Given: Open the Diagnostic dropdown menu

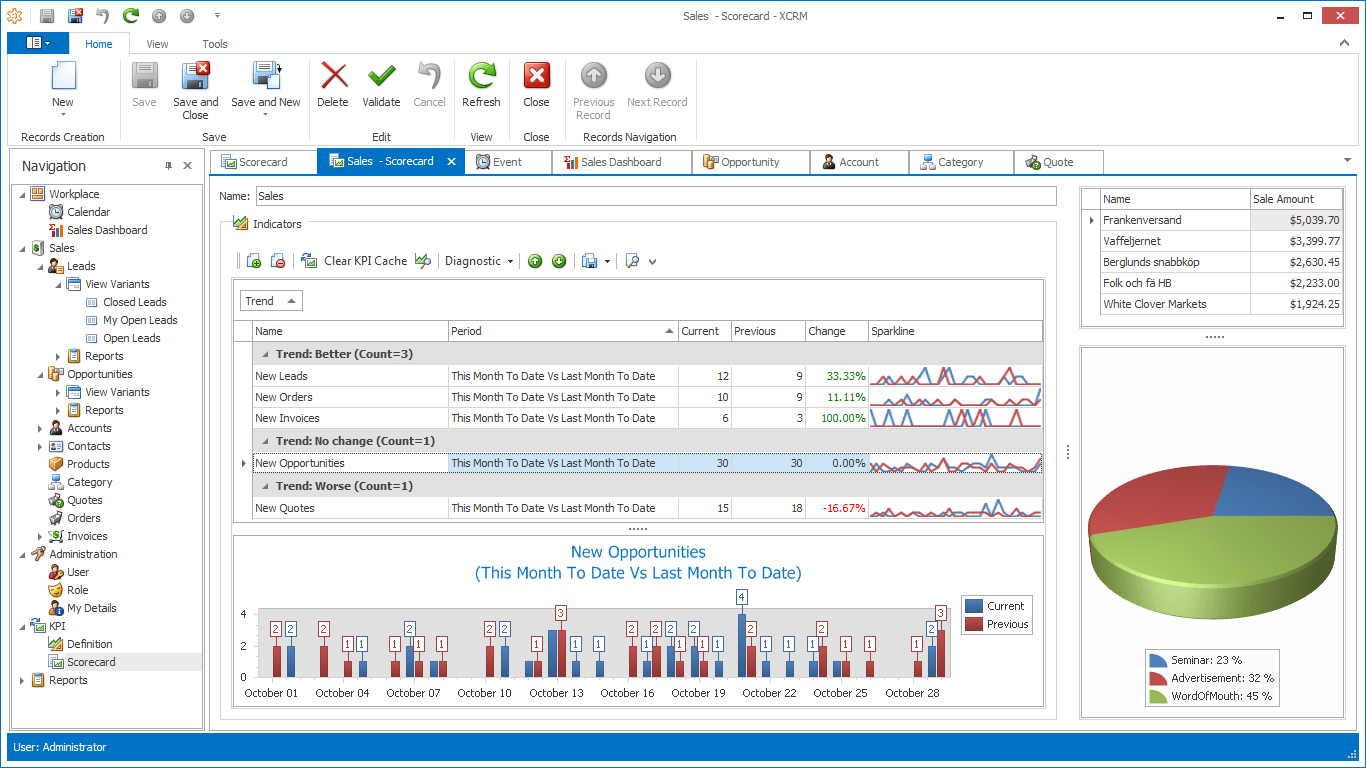Looking at the screenshot, I should point(479,261).
